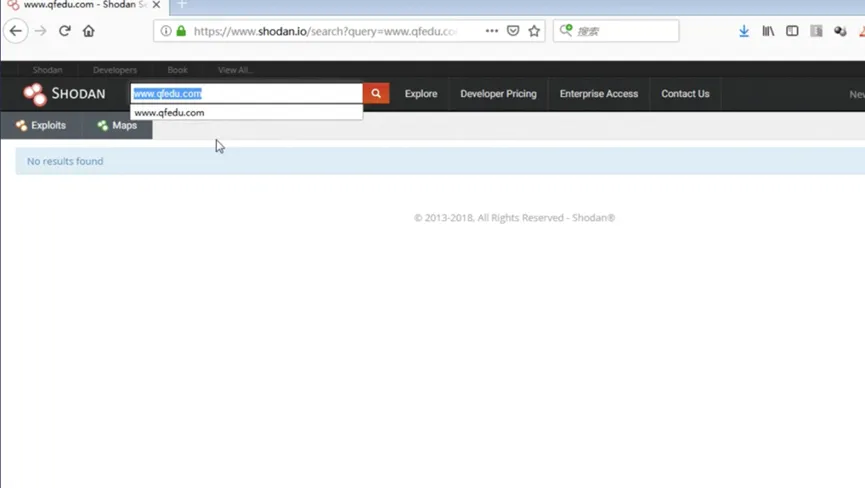Click the No results found message
865x488 pixels.
click(65, 161)
